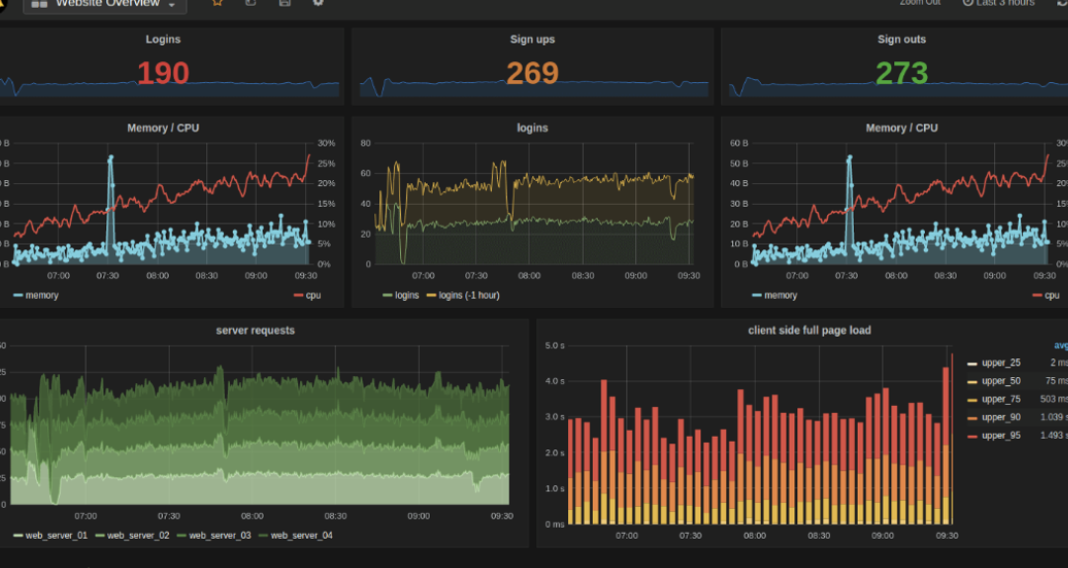Image resolution: width=1068 pixels, height=568 pixels.
Task: Open the lowercase logins graph panel title
Action: click(532, 128)
